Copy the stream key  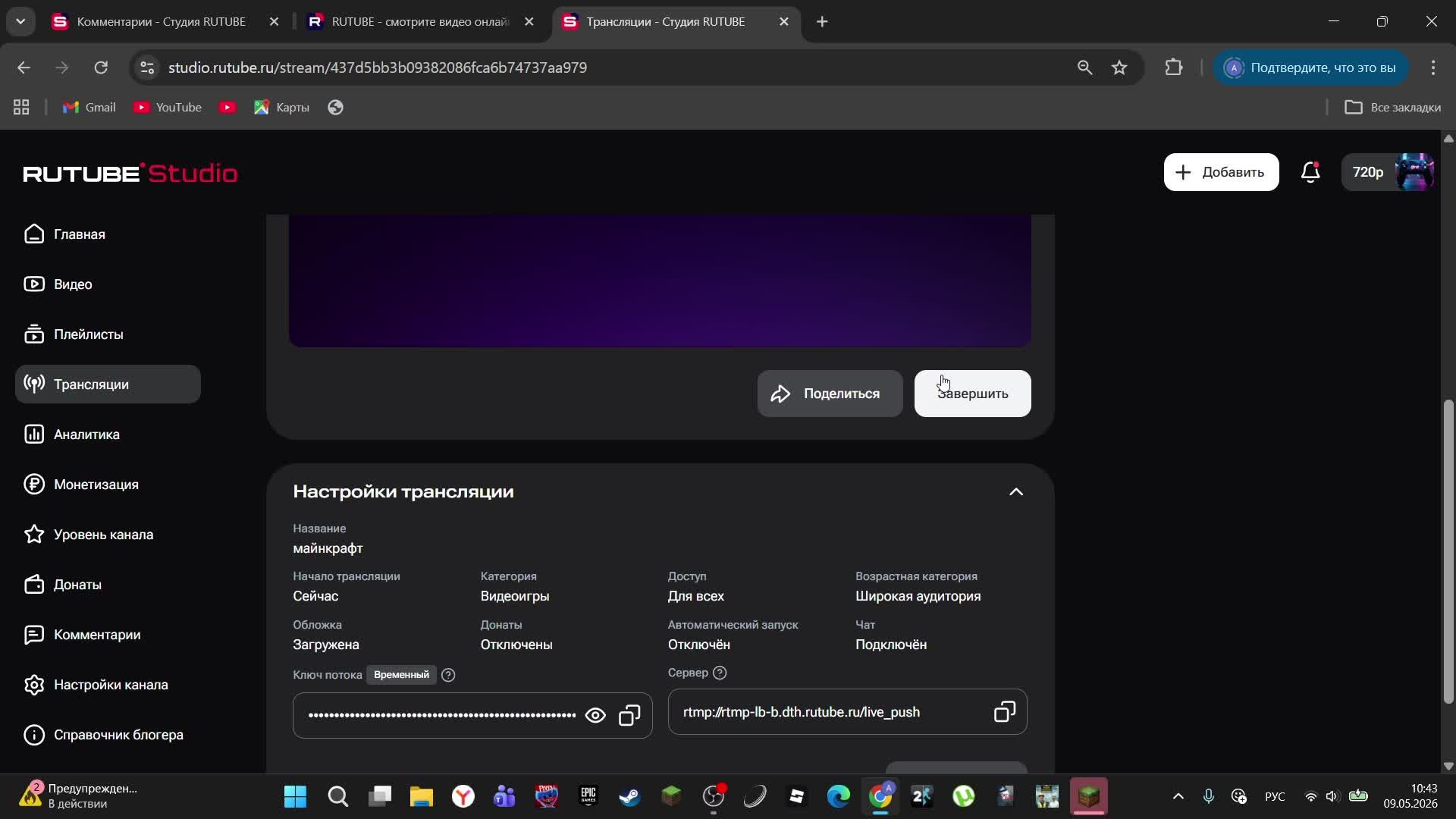tap(629, 715)
